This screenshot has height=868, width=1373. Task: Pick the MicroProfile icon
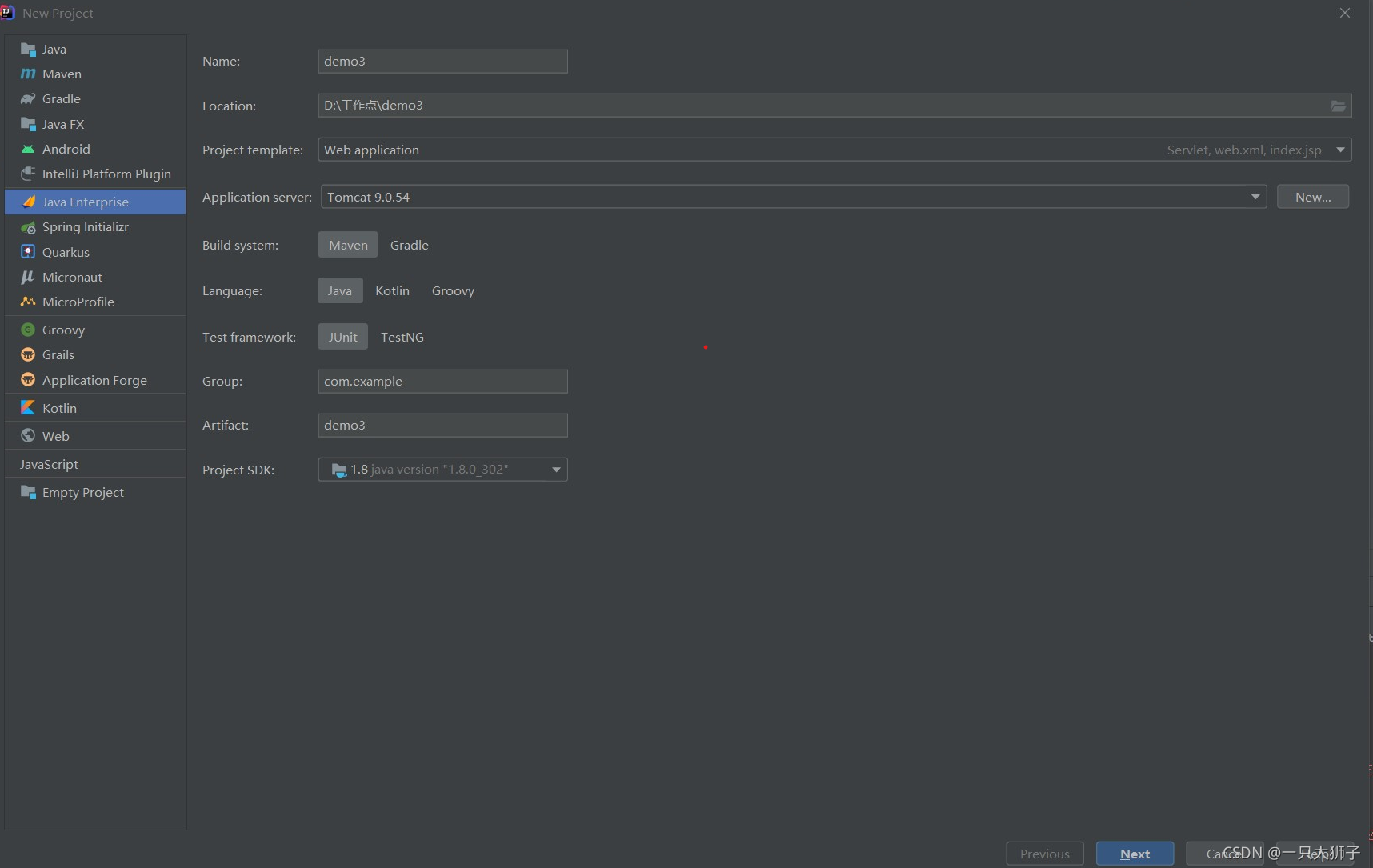pos(28,302)
